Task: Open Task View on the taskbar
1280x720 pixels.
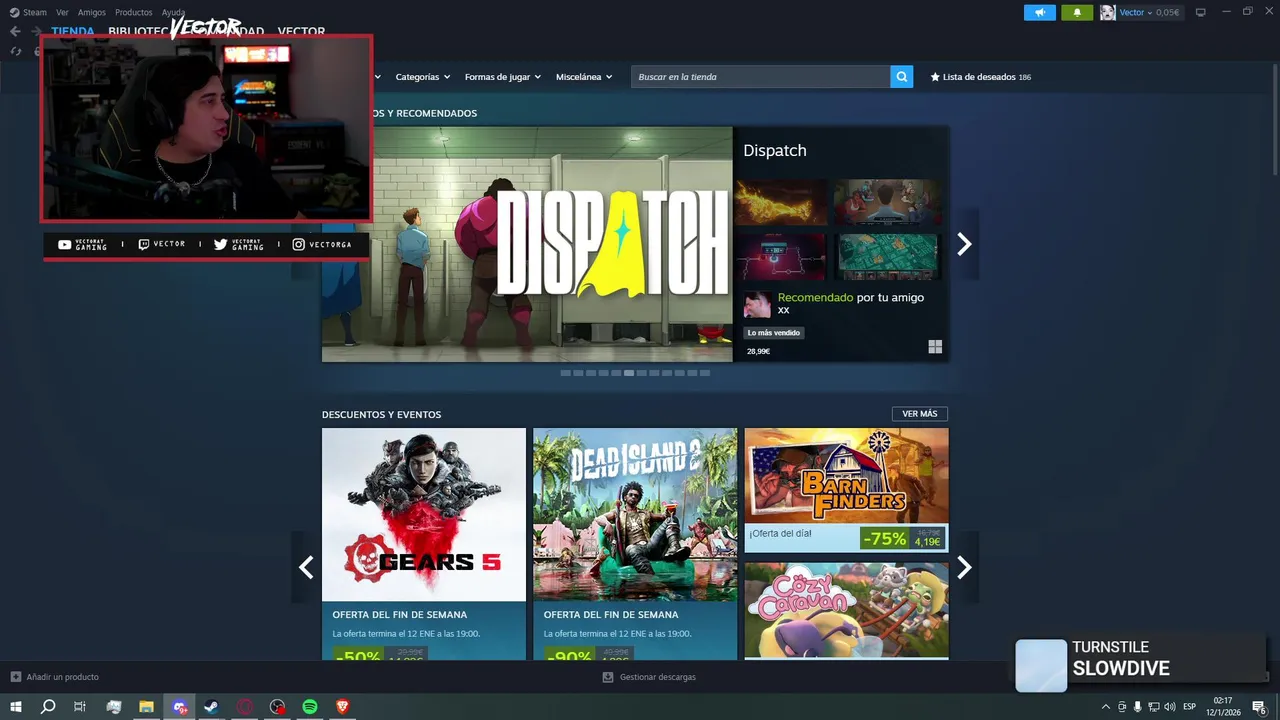Action: click(x=80, y=707)
